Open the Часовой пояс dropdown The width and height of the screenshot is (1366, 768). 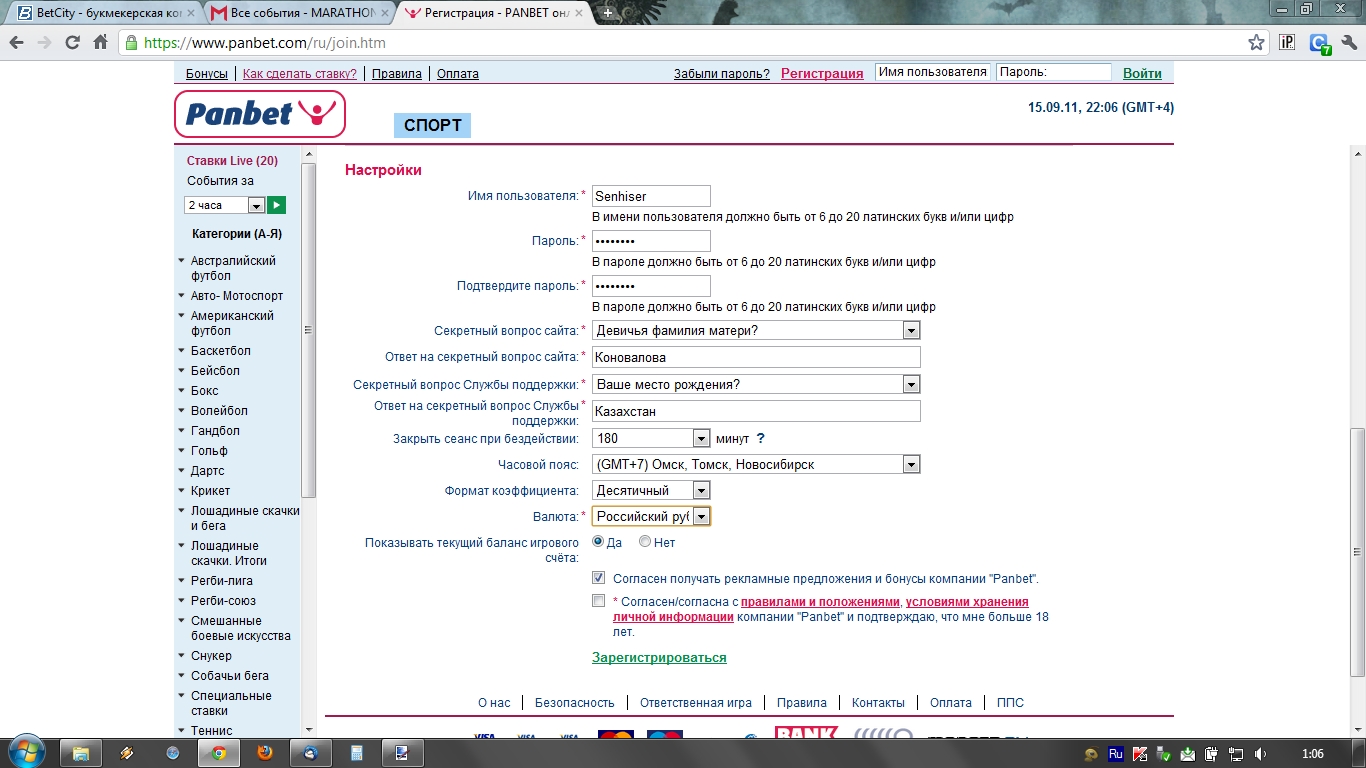pyautogui.click(x=756, y=464)
